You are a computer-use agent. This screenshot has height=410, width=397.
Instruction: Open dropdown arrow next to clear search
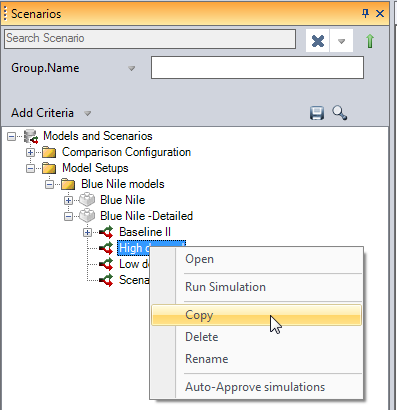(341, 41)
